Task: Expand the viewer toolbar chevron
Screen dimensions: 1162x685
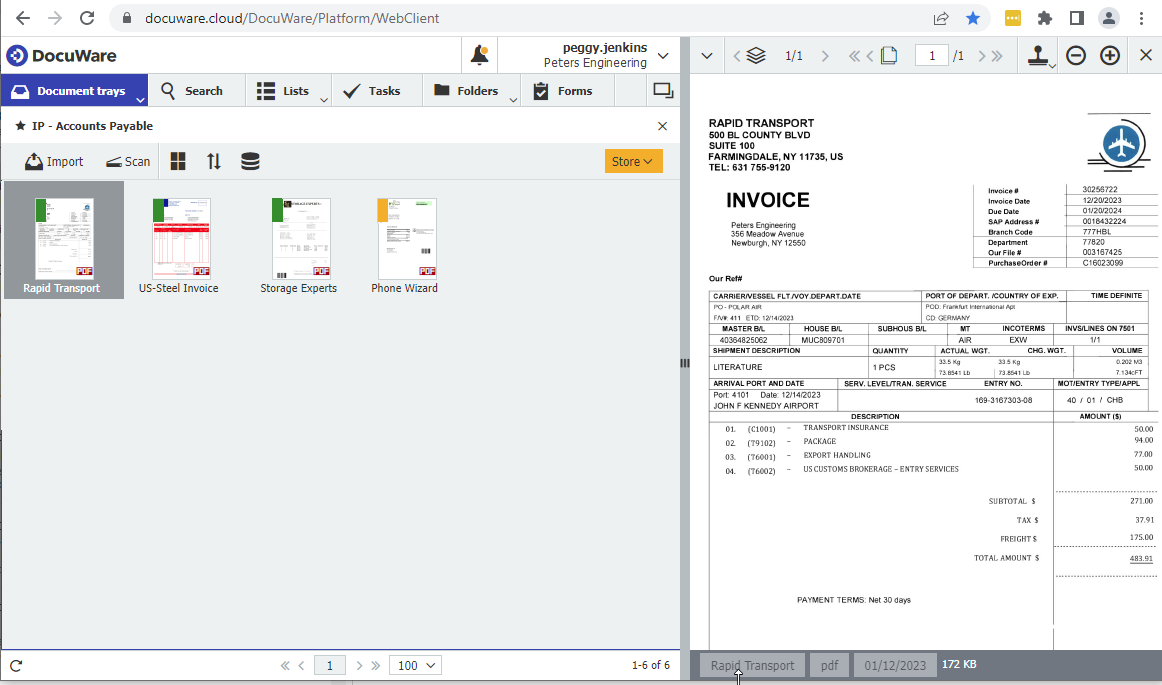Action: [707, 56]
